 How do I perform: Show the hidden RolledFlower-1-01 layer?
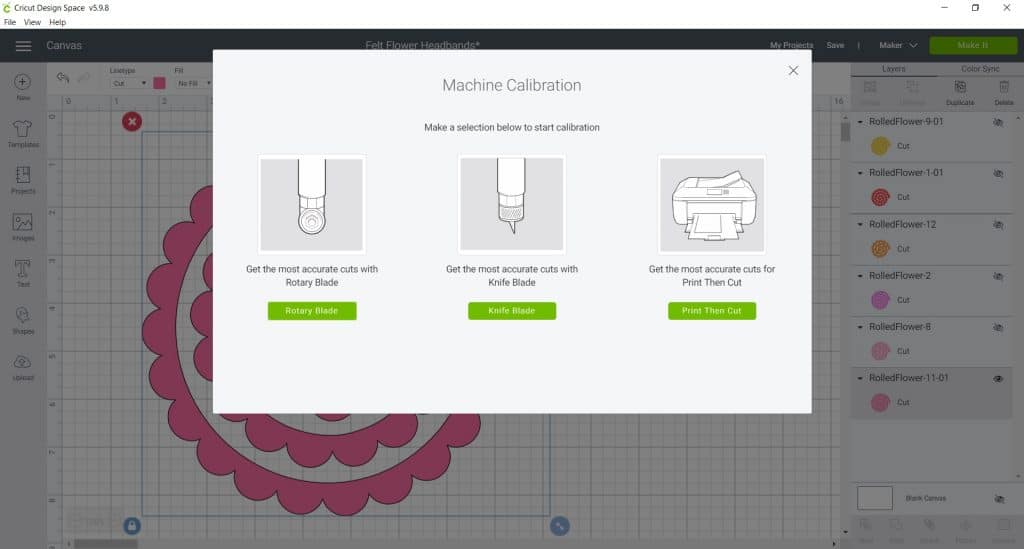pos(998,173)
